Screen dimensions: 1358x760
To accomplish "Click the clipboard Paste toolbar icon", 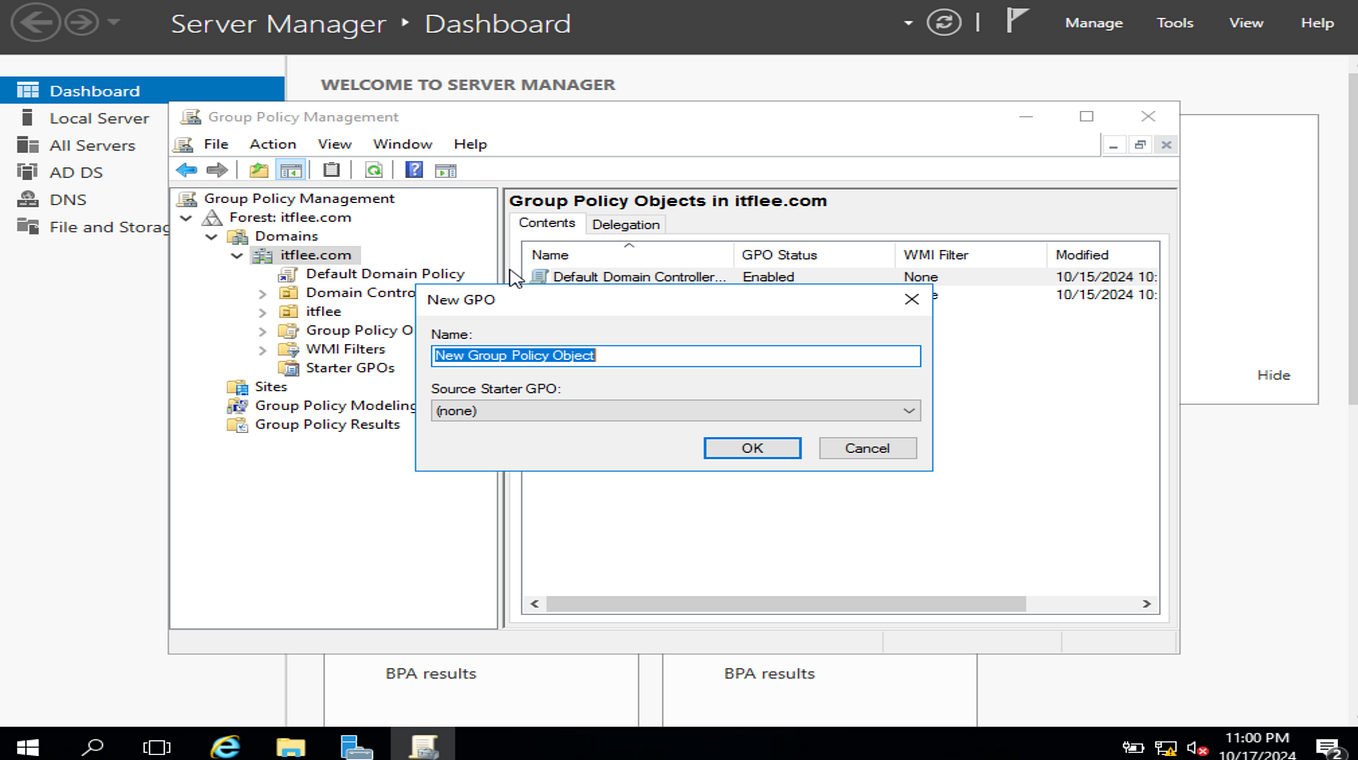I will coord(332,170).
